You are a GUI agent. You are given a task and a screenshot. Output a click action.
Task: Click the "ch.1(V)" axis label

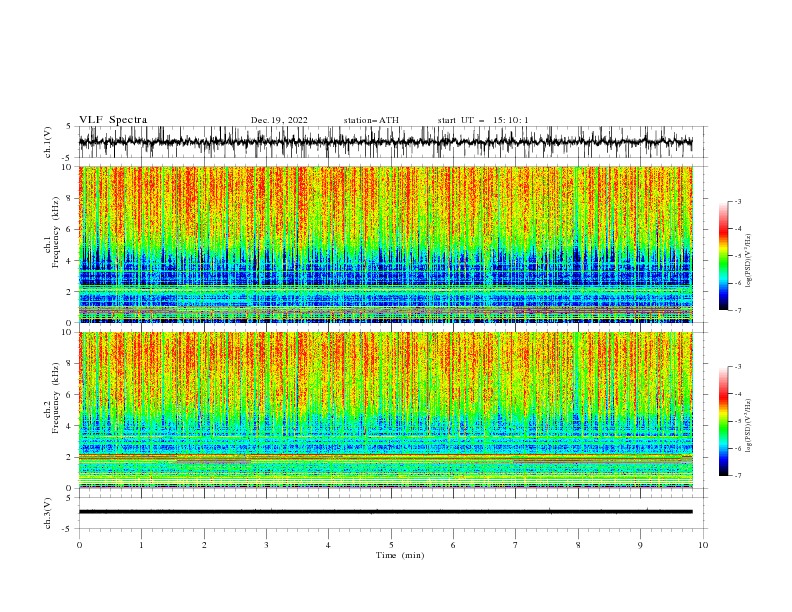pyautogui.click(x=48, y=142)
